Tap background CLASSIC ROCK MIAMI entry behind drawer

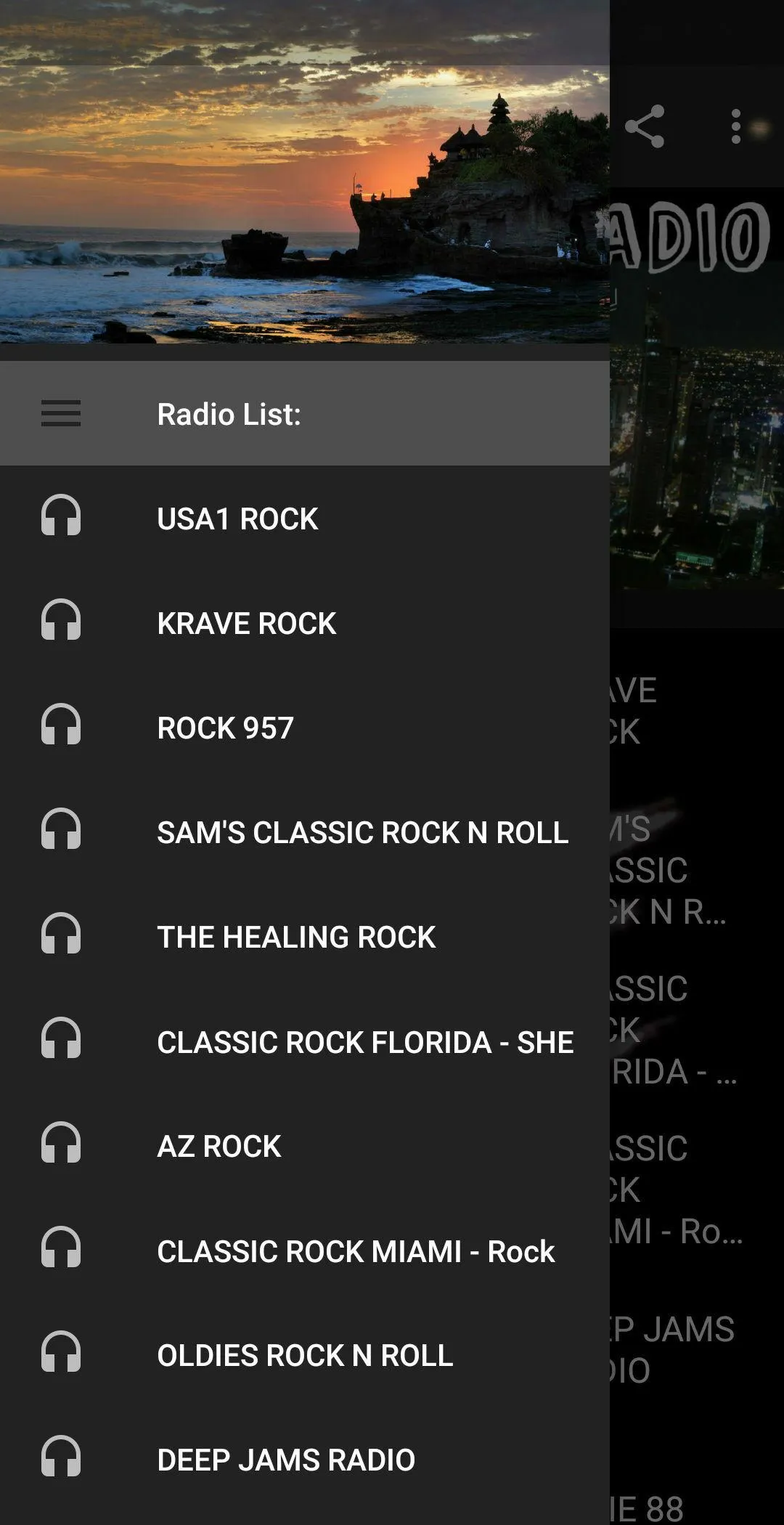[x=697, y=1189]
